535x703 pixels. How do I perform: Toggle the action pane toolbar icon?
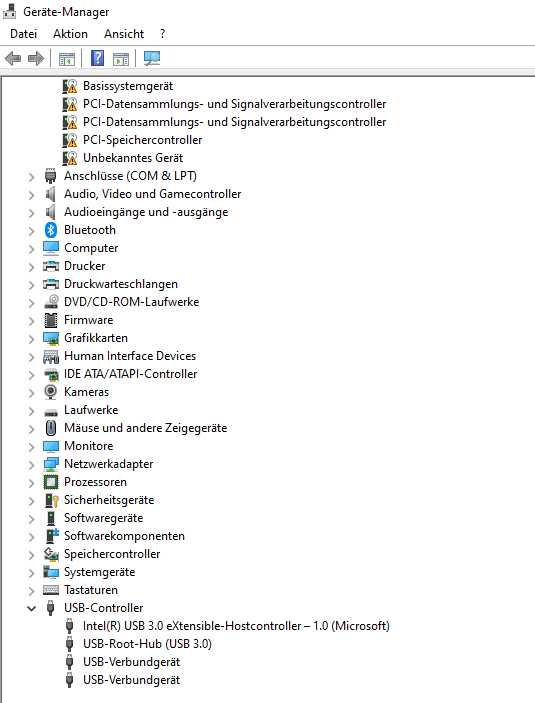(121, 59)
